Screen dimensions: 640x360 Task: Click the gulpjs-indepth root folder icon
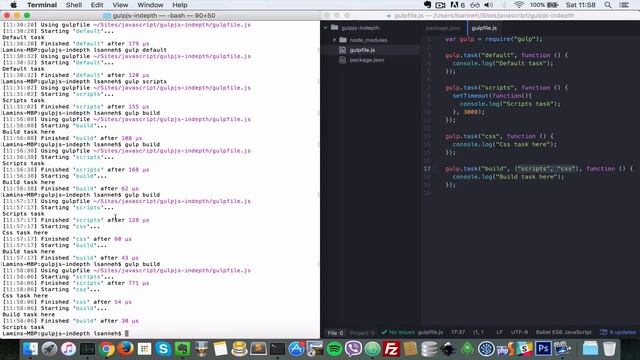pyautogui.click(x=335, y=28)
